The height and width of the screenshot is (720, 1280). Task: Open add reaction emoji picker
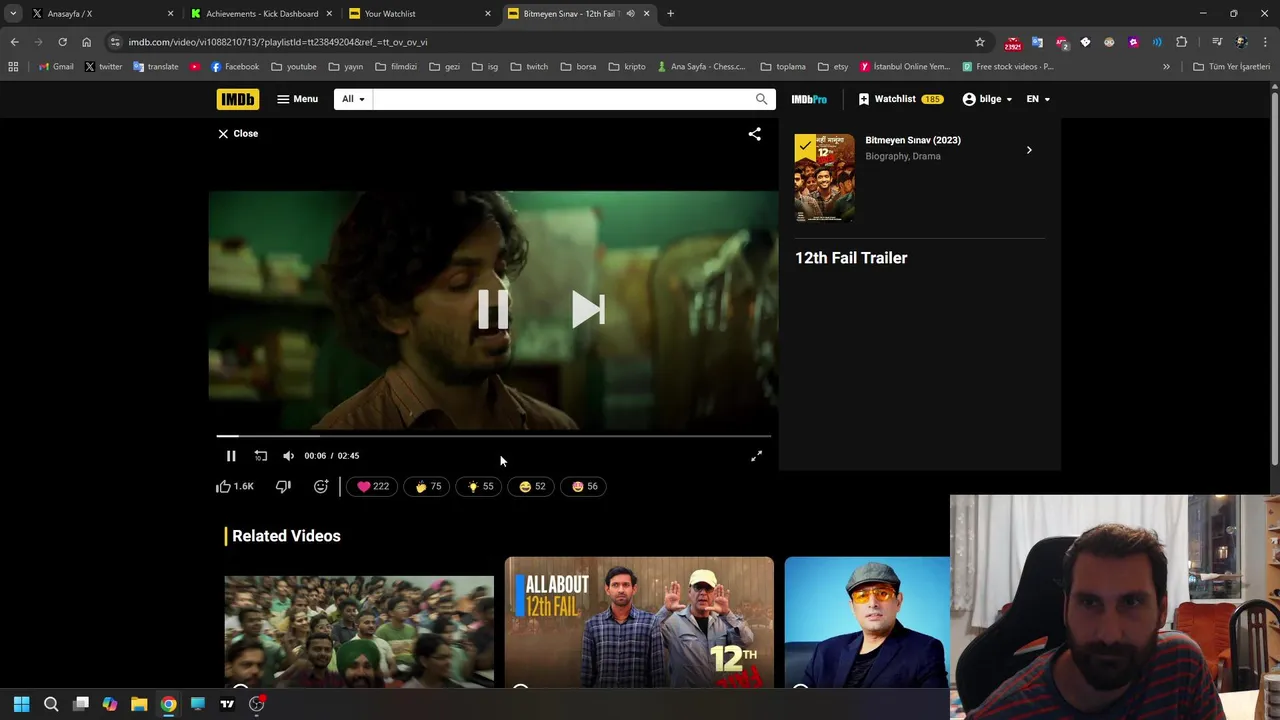[x=321, y=486]
